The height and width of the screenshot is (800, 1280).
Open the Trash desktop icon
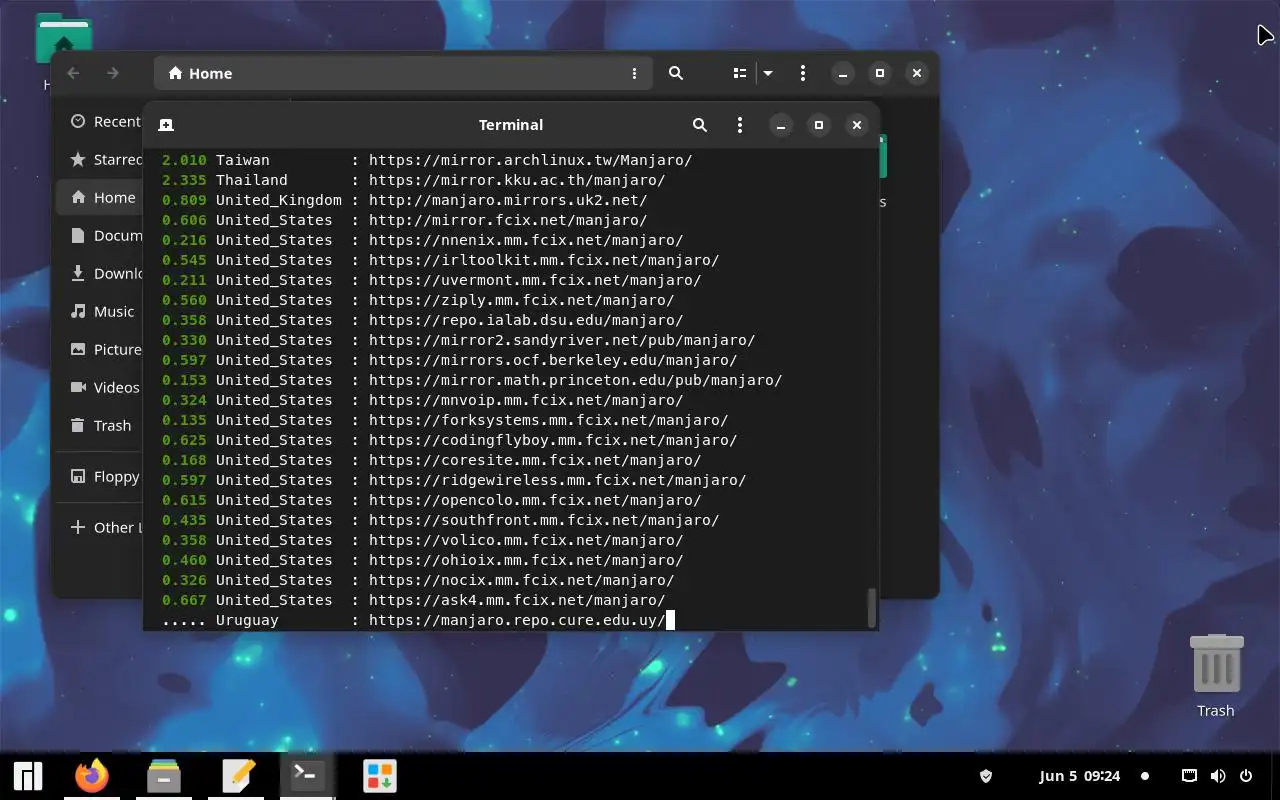(x=1216, y=676)
